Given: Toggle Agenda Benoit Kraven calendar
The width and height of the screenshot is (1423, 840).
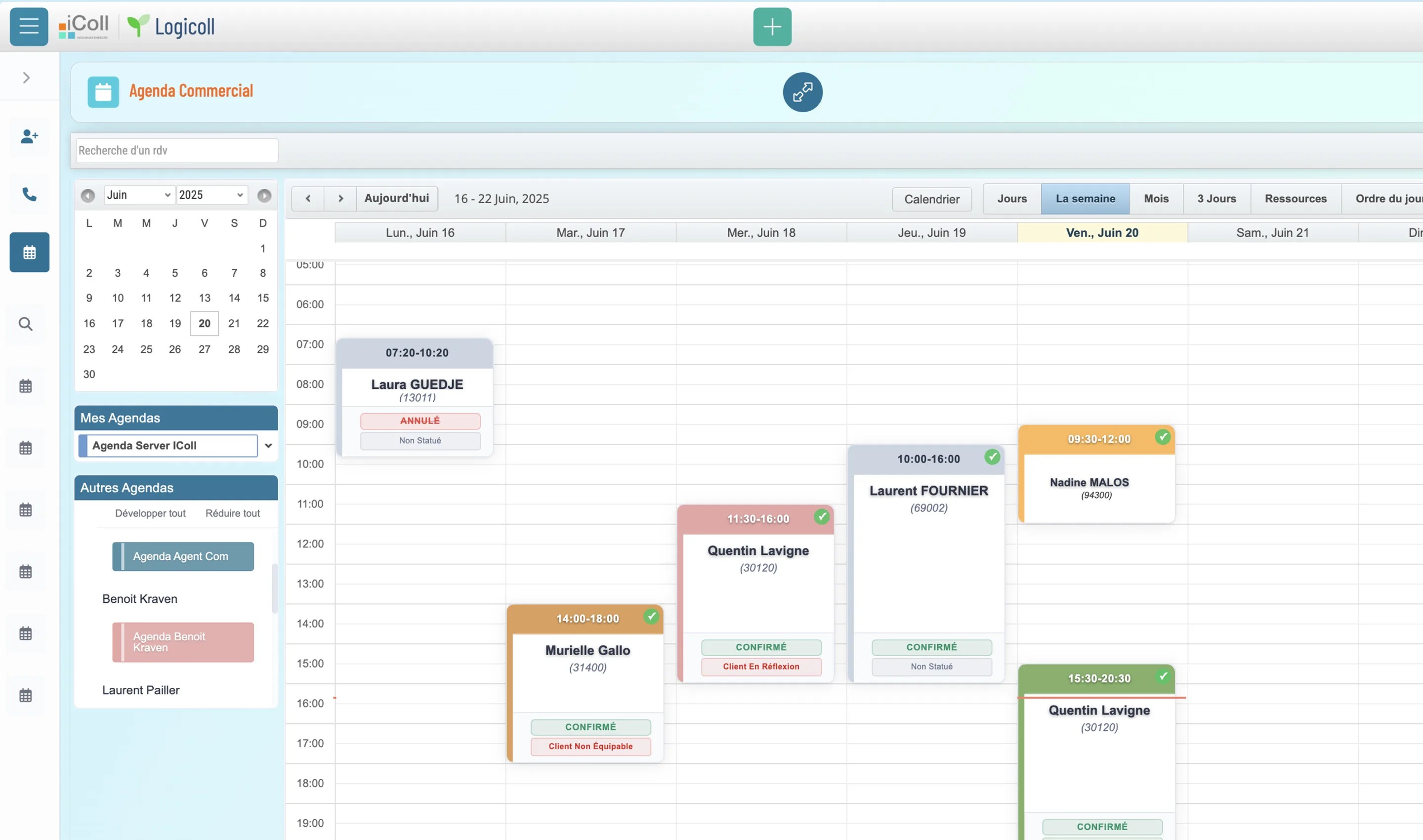Looking at the screenshot, I should (x=183, y=642).
